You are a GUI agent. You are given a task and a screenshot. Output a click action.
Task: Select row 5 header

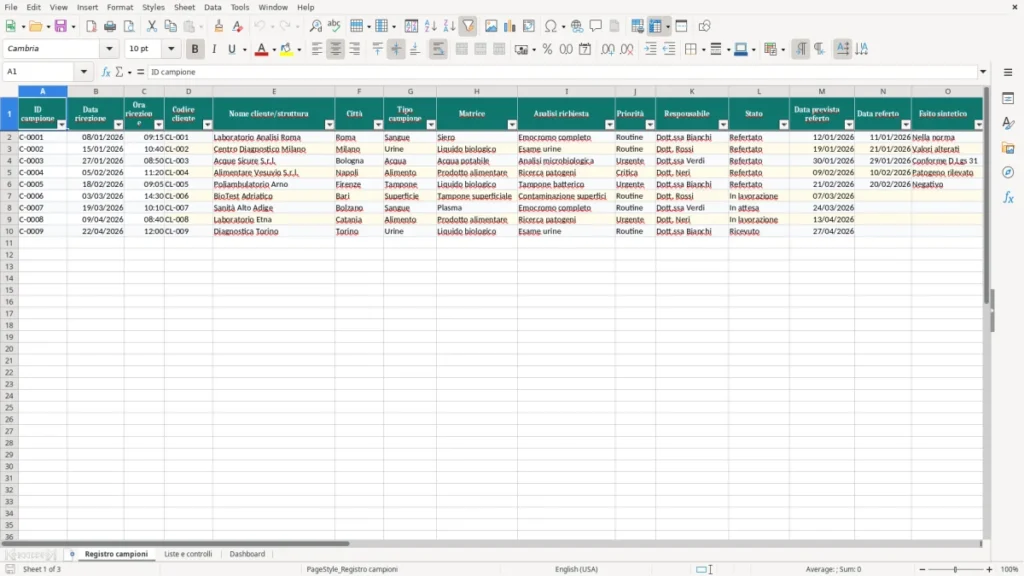(9, 172)
